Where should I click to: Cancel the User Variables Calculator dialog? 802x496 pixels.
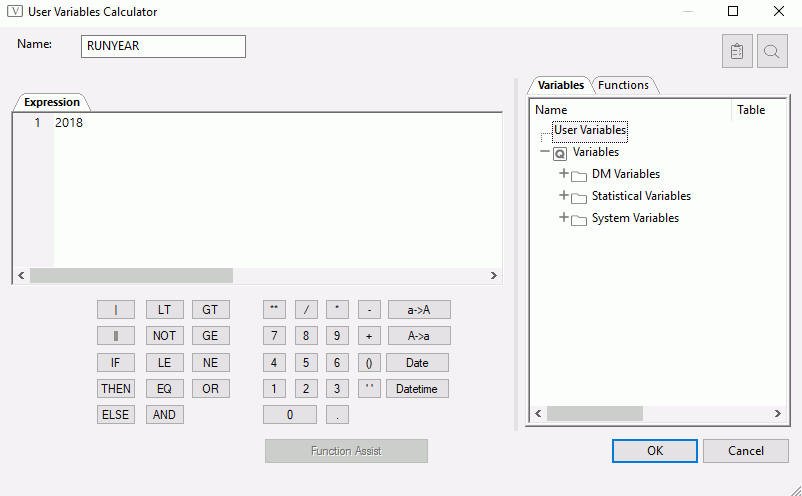point(745,451)
